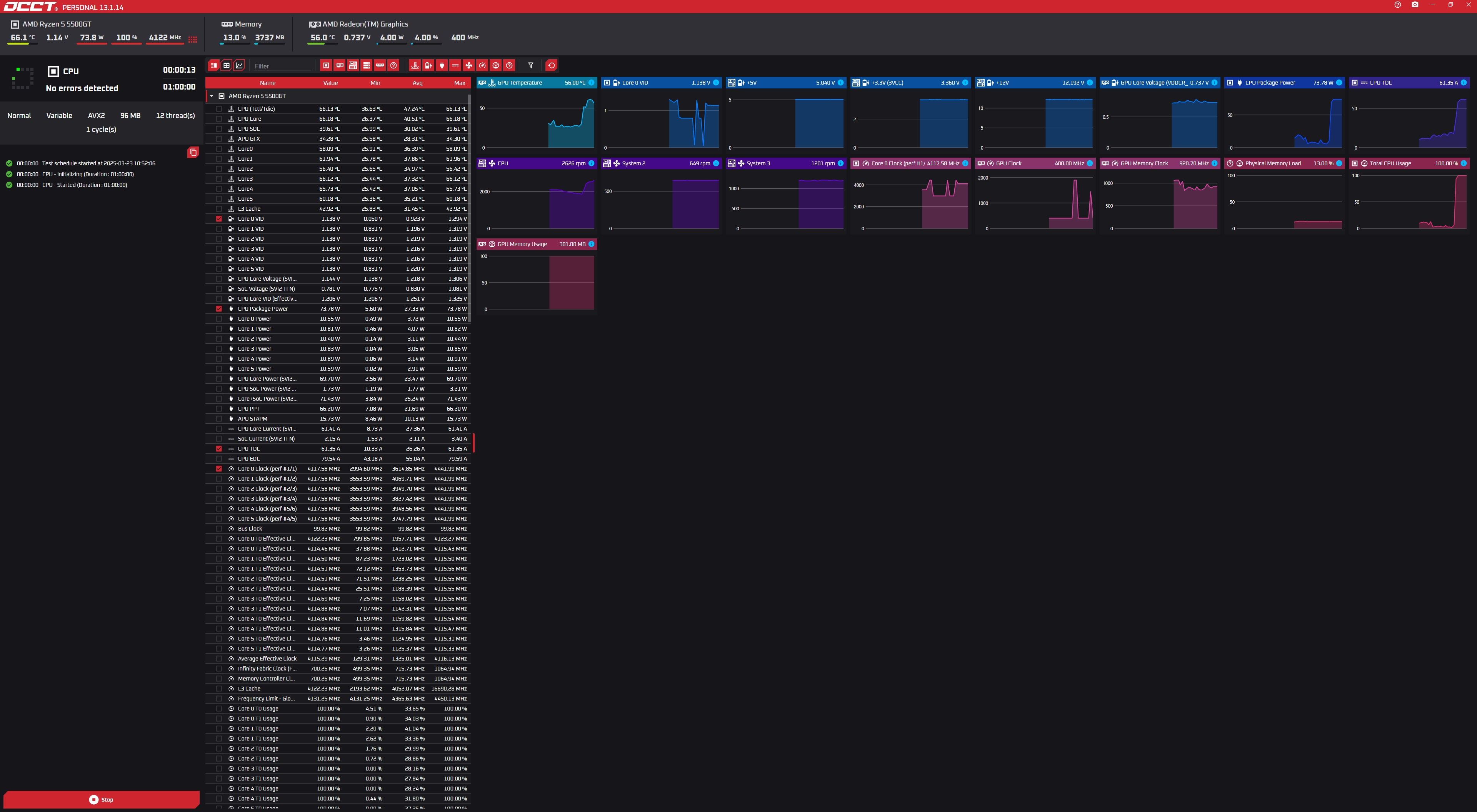Click the CPU test title
This screenshot has width=1477, height=812.
point(71,71)
